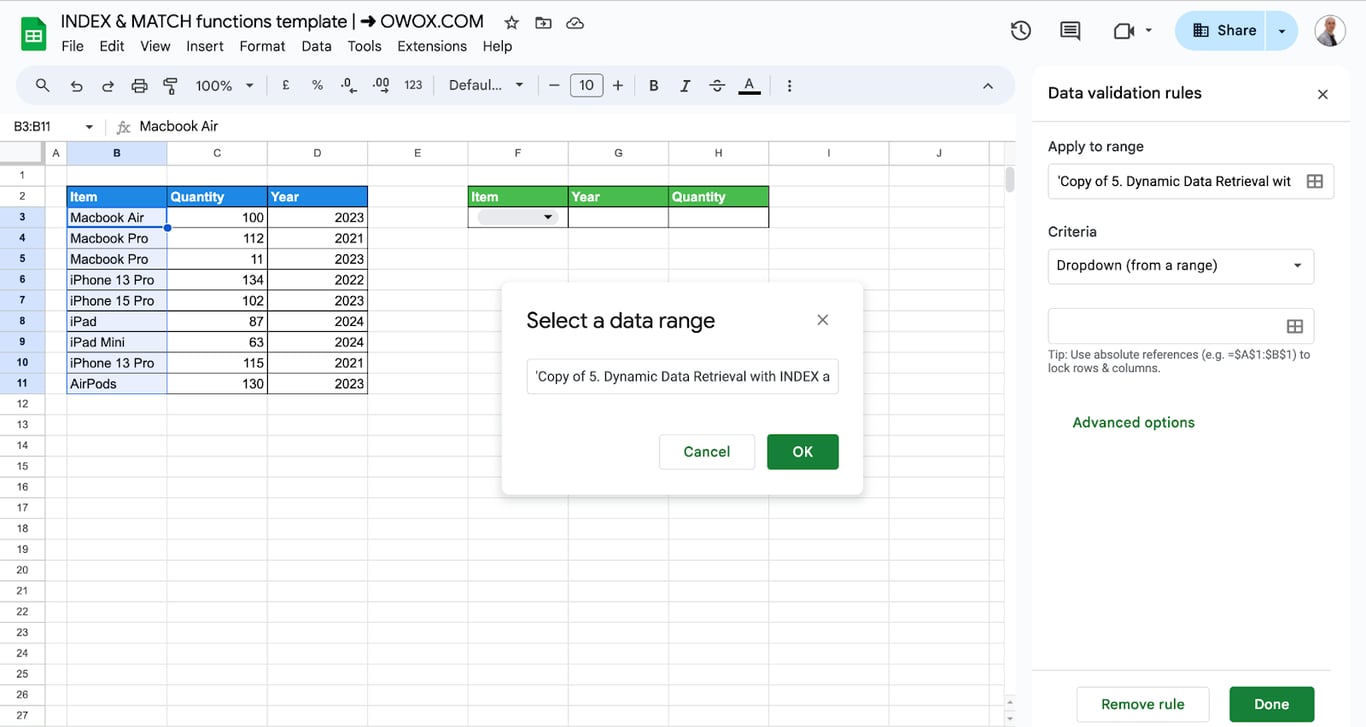Open the font family Default dropdown
The image size is (1366, 727).
486,86
